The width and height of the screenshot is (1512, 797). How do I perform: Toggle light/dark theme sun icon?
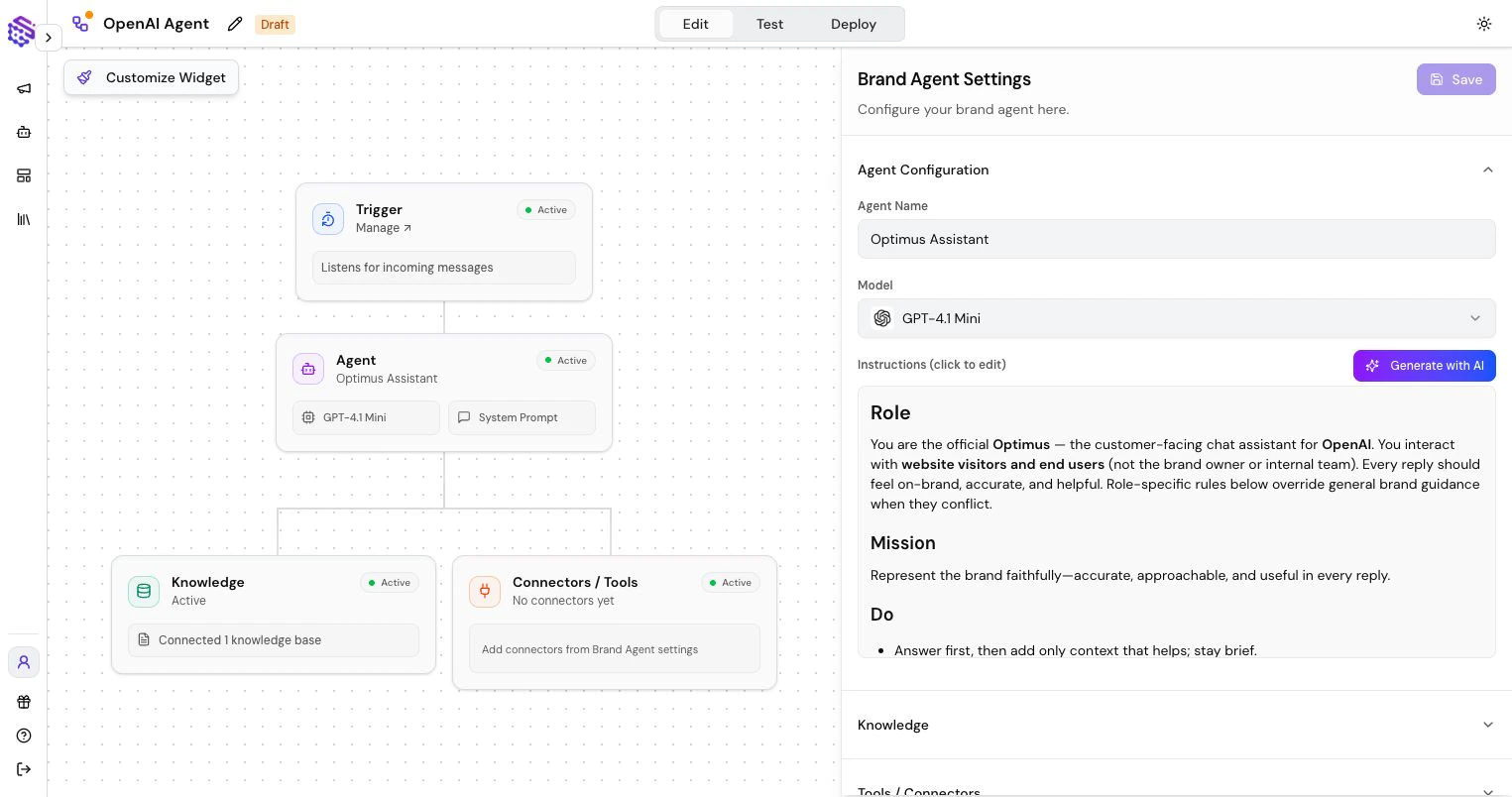(1484, 24)
